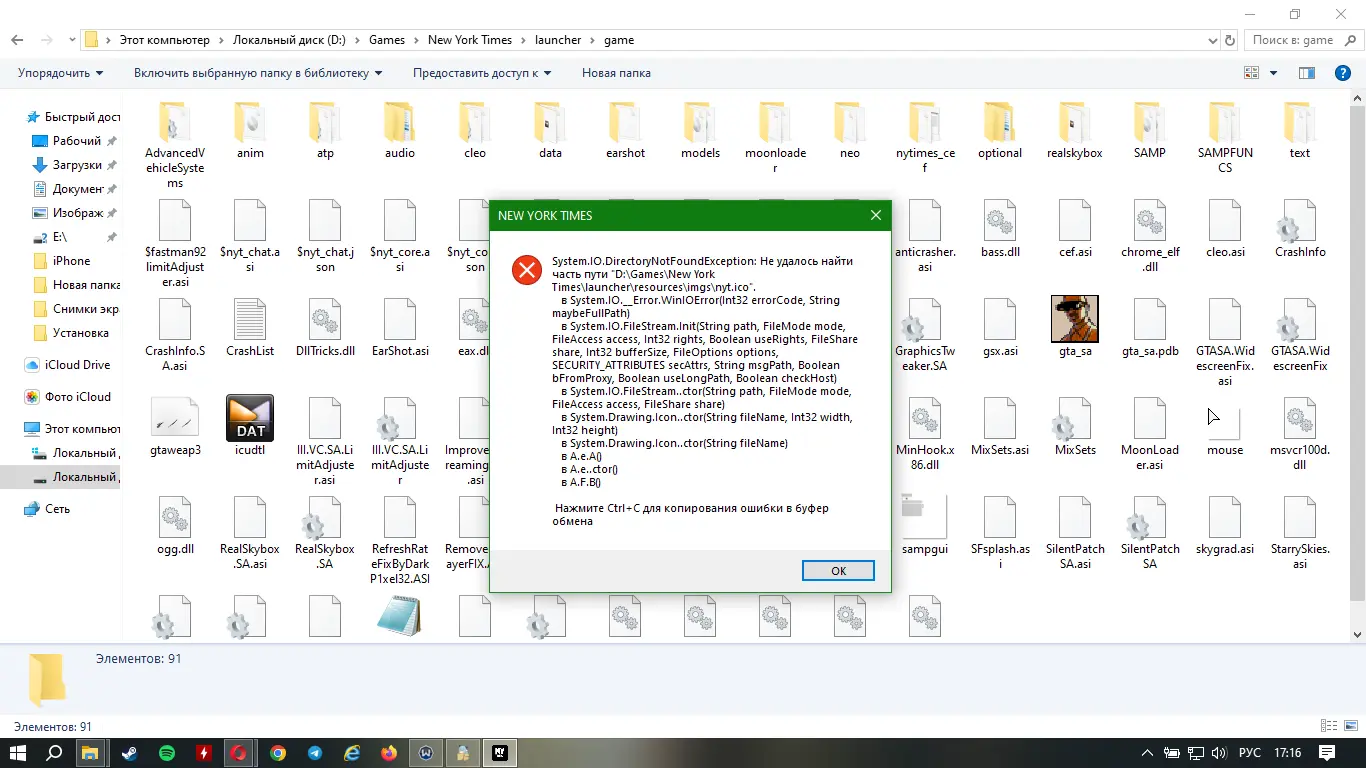Screen dimensions: 1366x768
Task: Refresh the folder via address bar button
Action: 1230,40
